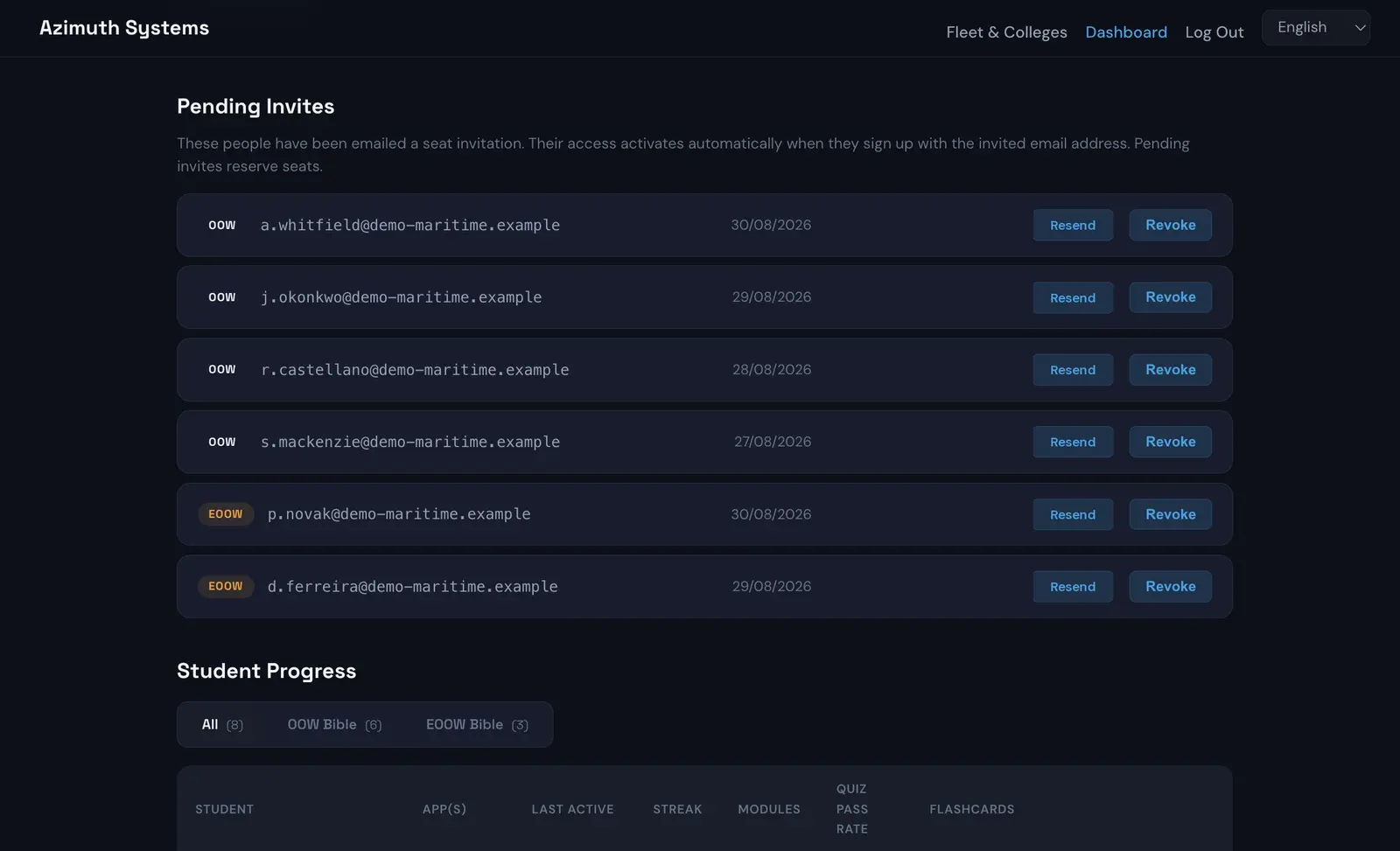1400x851 pixels.
Task: Revoke invite for j.okonkwo
Action: (x=1170, y=297)
